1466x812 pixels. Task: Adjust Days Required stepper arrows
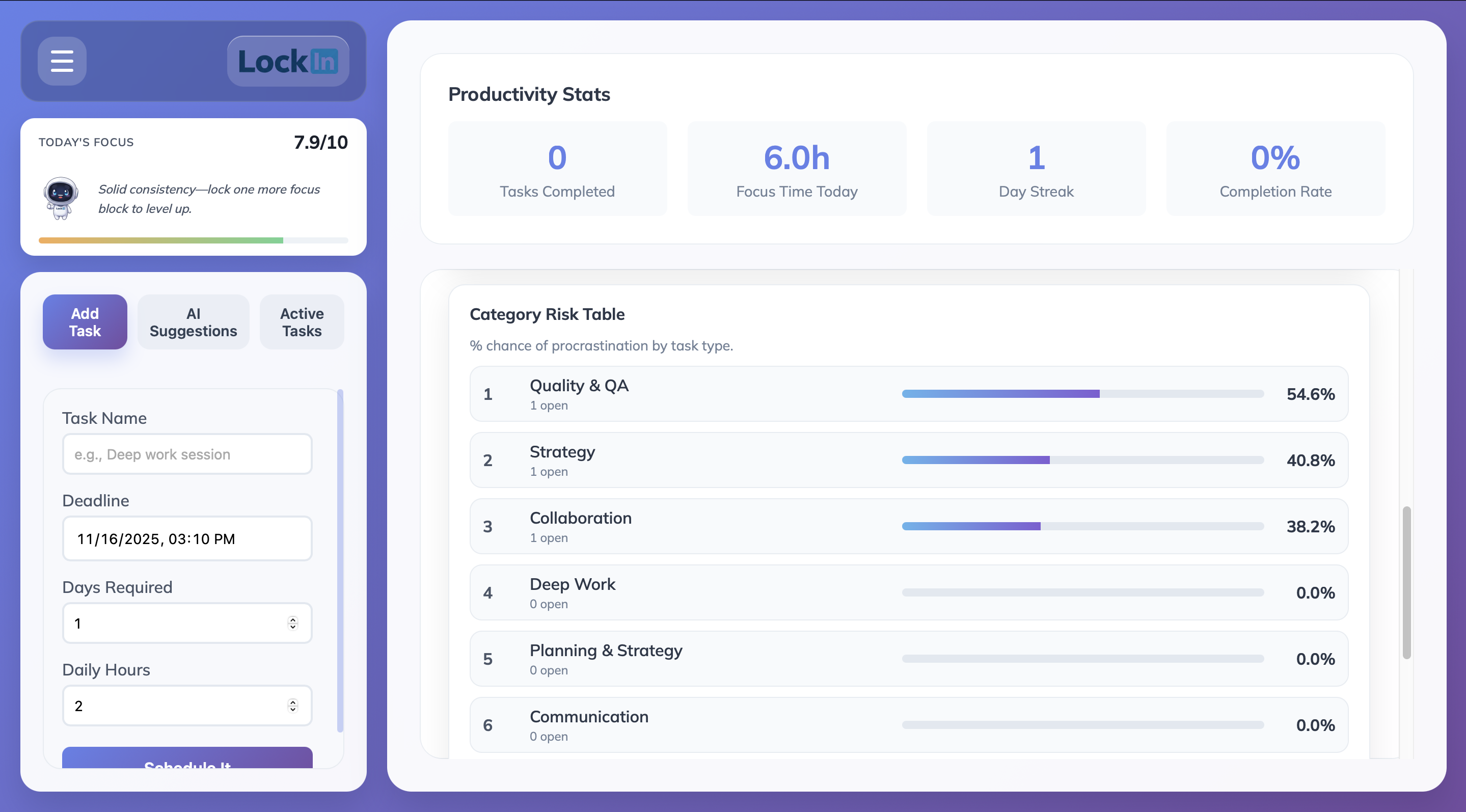click(x=292, y=623)
